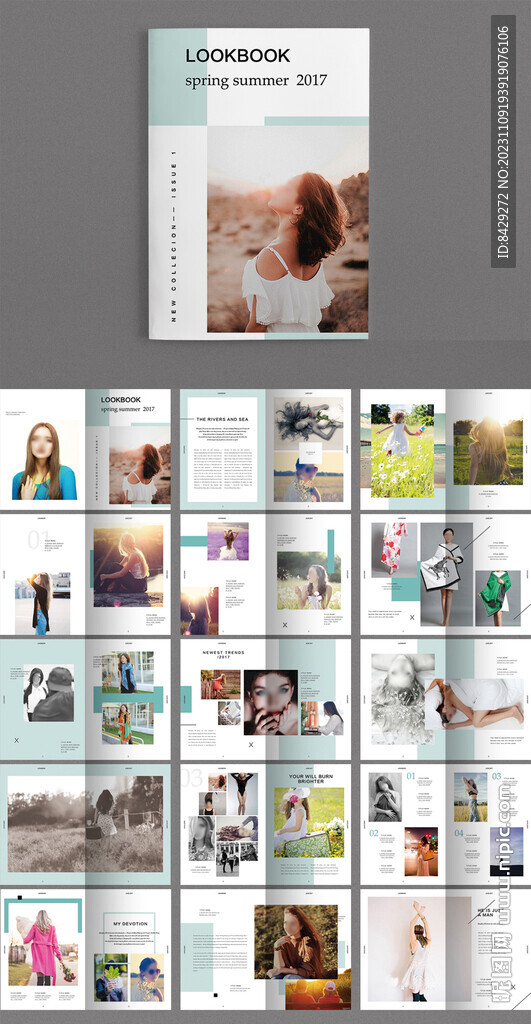
Task: Select the photo of woman in blue top
Action: click(x=44, y=460)
